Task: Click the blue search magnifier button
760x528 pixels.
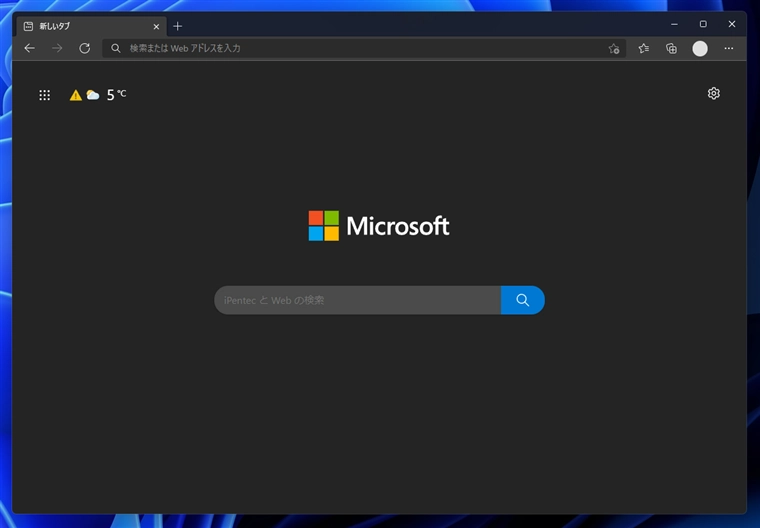Action: coord(522,300)
